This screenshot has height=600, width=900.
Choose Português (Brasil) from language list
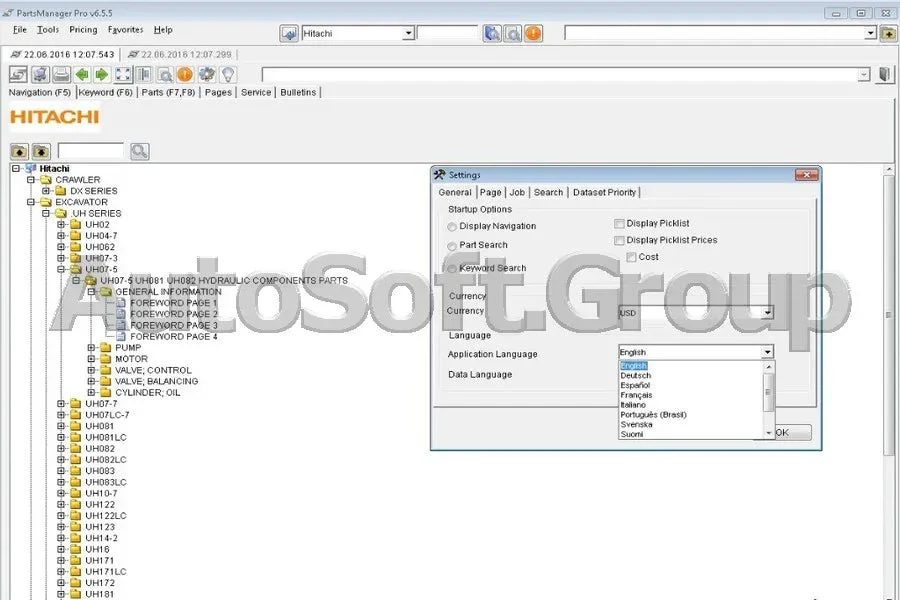[x=653, y=415]
